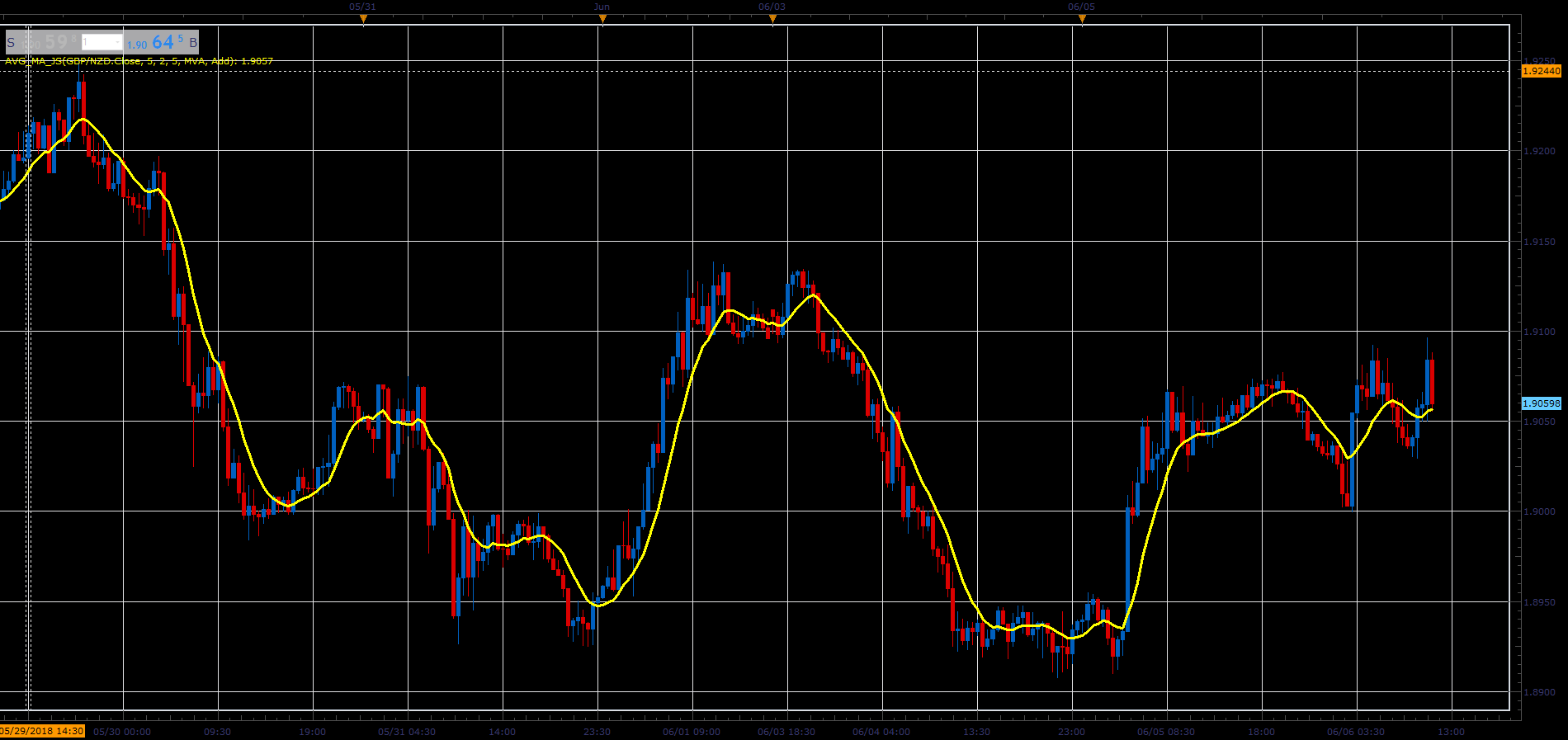Click the 05/31 day marker triangle
Screen dimensions: 1568x740
tap(363, 19)
